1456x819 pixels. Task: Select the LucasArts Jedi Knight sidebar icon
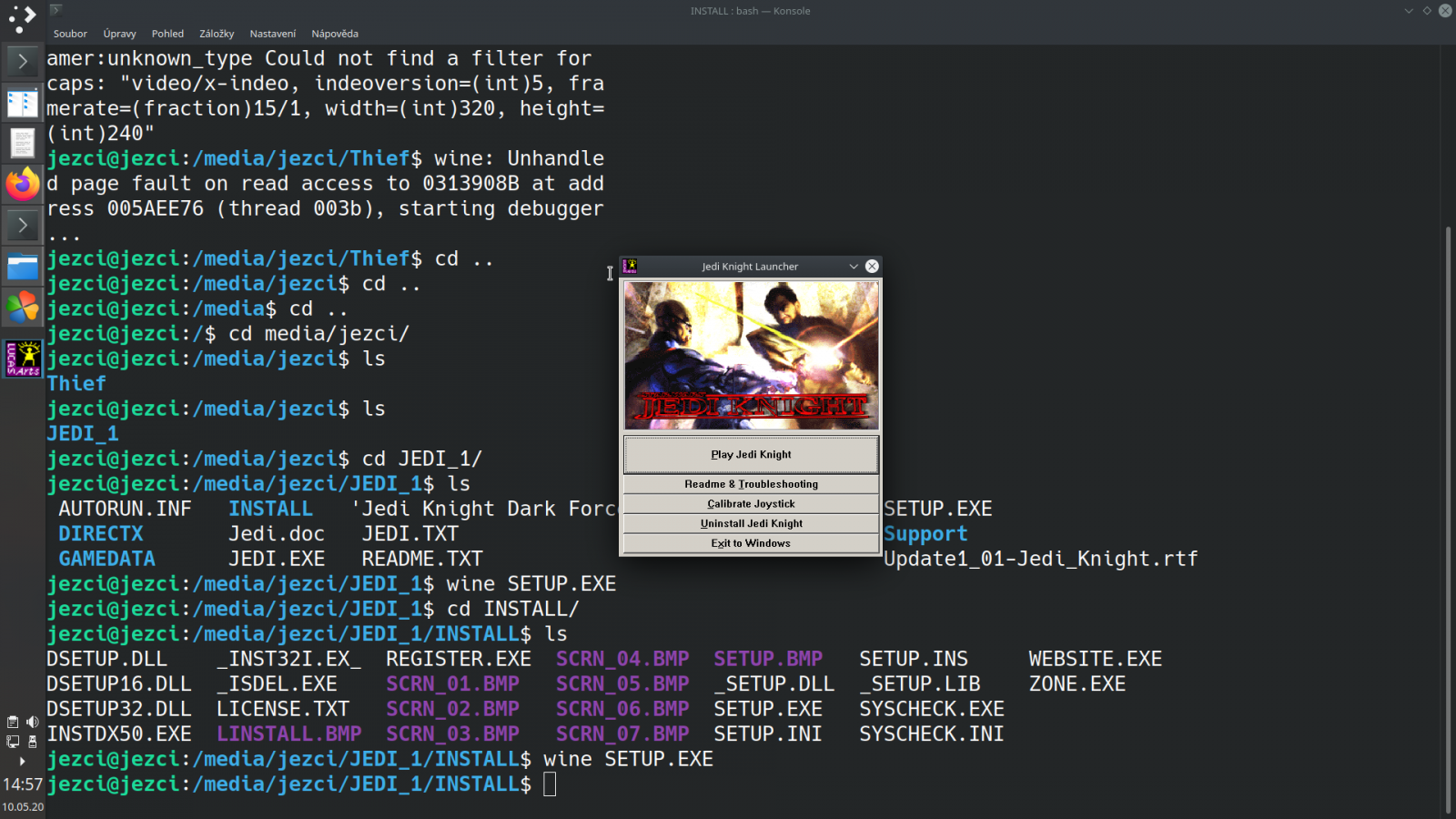click(23, 358)
